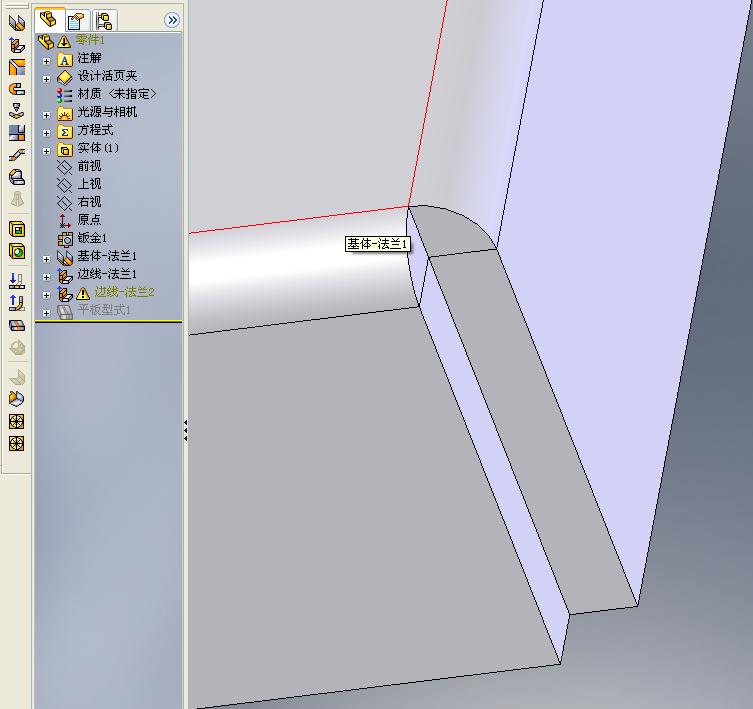This screenshot has width=753, height=709.
Task: Select the Sketched Bend tool
Action: tap(17, 111)
